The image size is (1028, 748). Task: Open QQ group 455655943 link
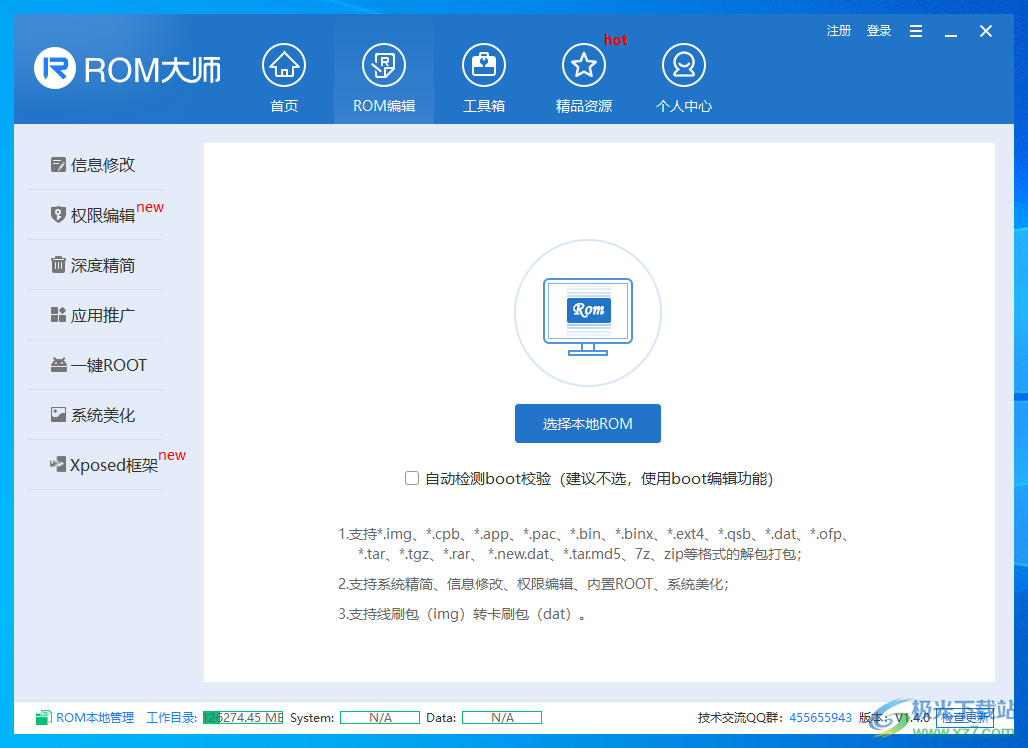click(x=820, y=718)
